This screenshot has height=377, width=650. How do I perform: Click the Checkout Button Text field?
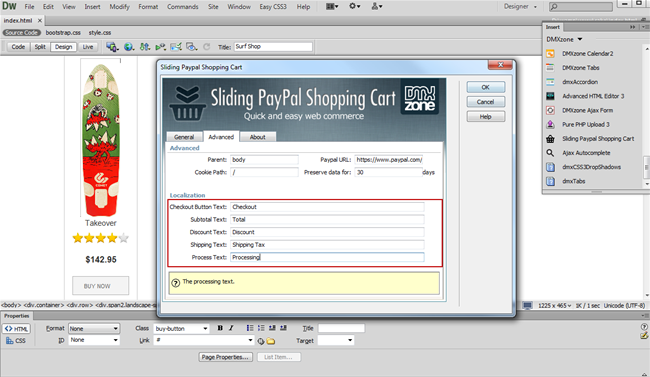click(327, 207)
